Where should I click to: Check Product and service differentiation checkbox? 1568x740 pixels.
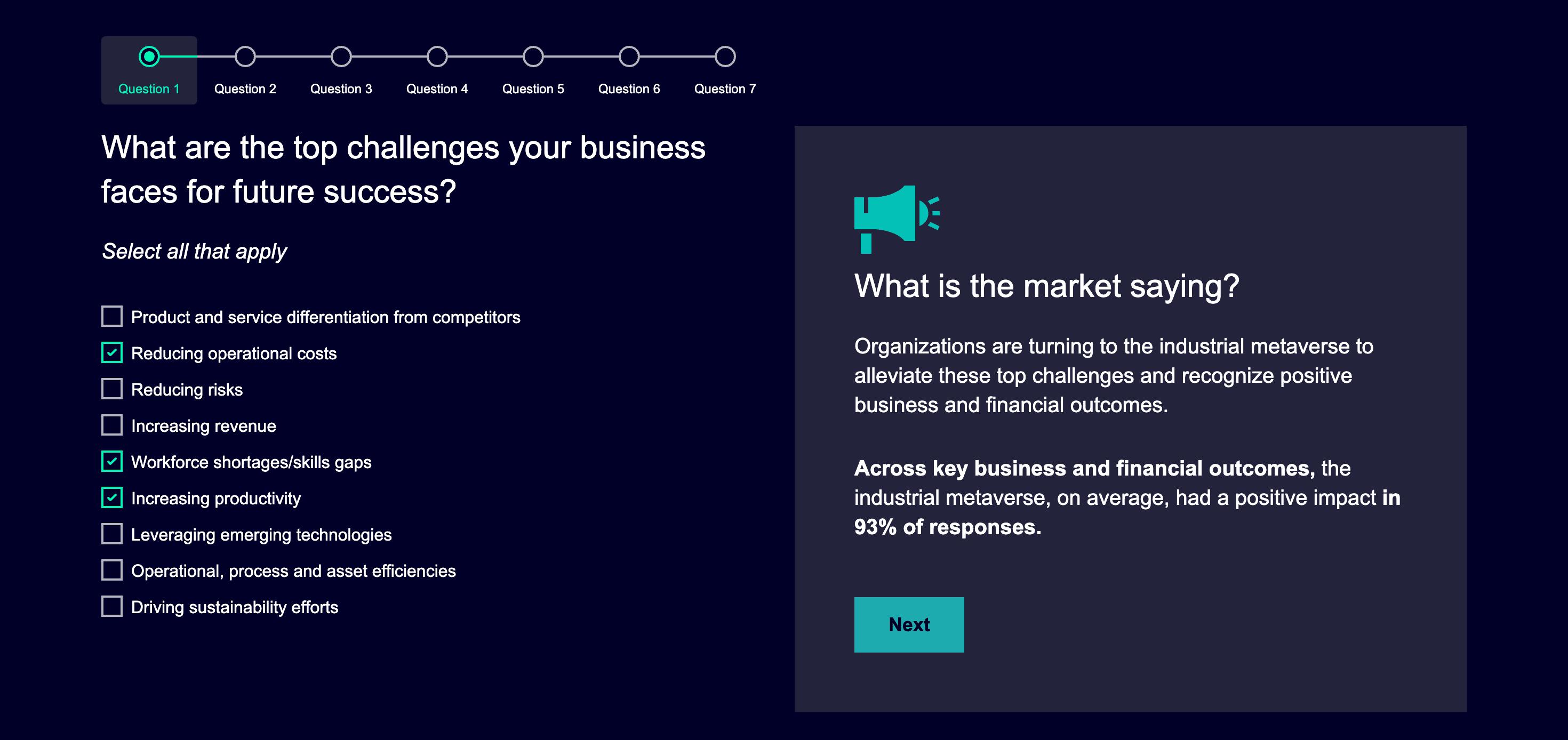point(112,317)
